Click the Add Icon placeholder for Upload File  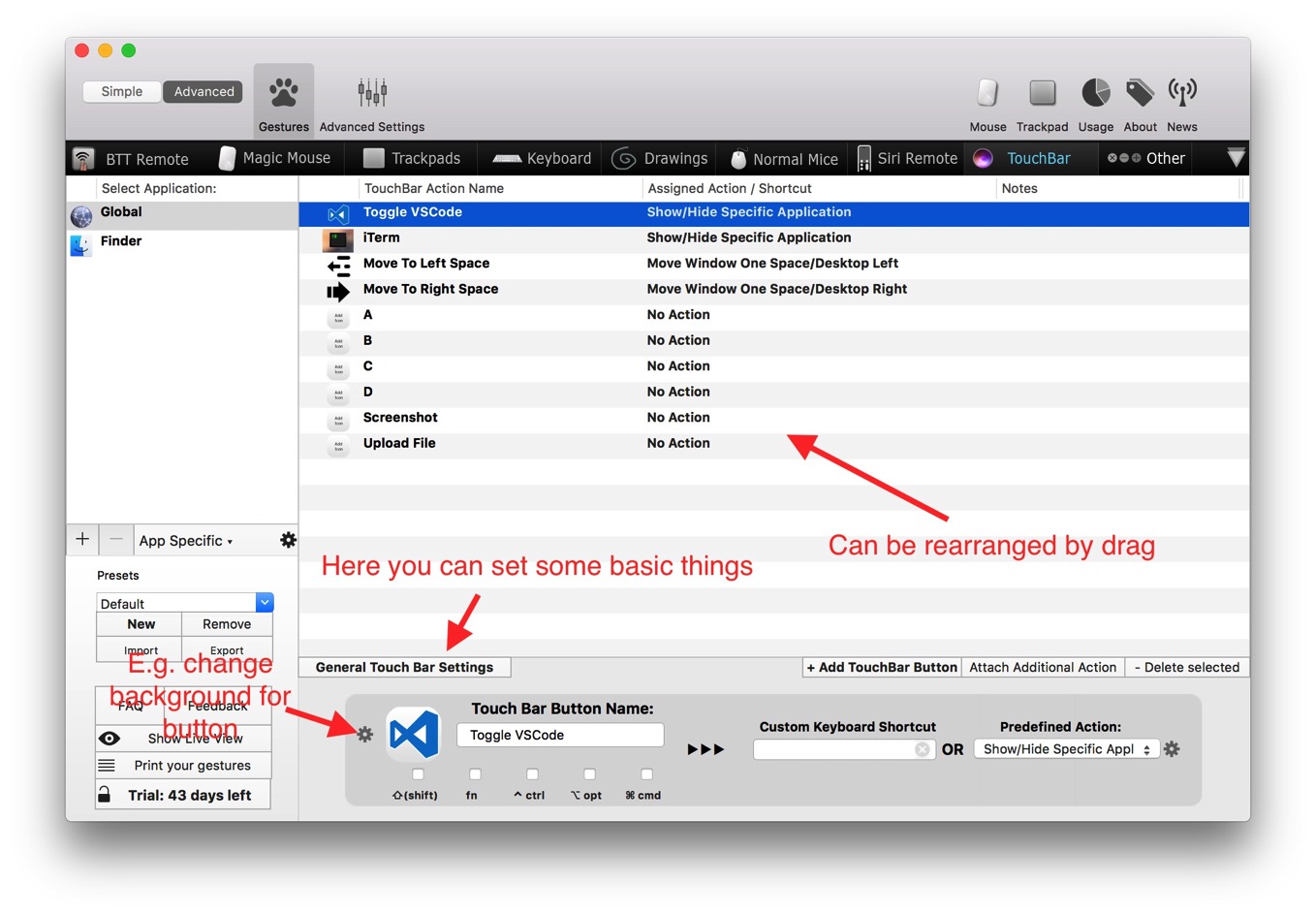[x=338, y=446]
